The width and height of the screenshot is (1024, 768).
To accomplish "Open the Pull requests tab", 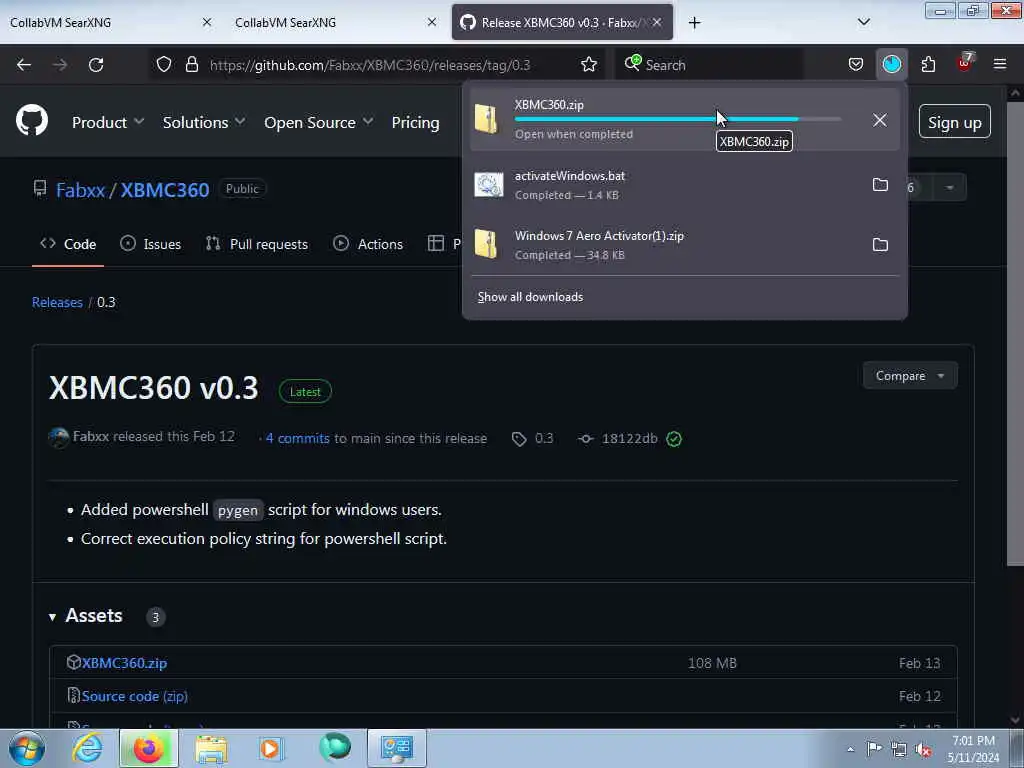I will [x=257, y=244].
